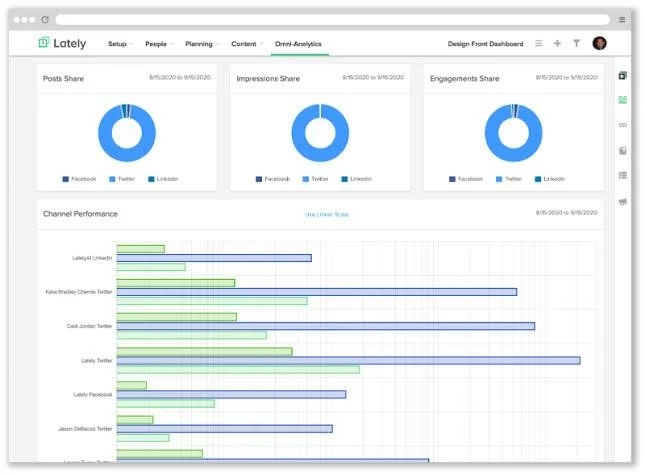This screenshot has width=645, height=475.
Task: Toggle Twitter legend in Impressions Share chart
Action: 315,179
